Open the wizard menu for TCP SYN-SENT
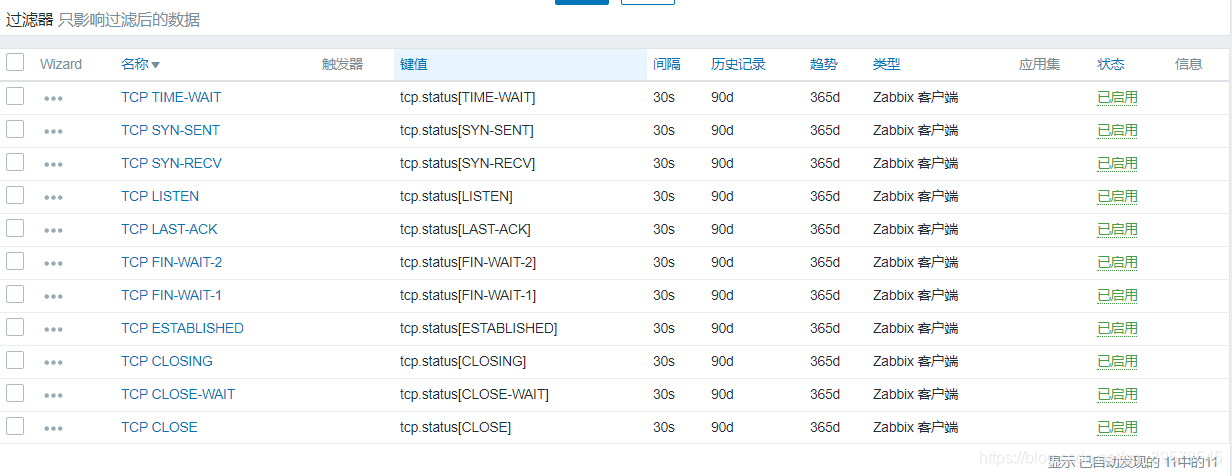The width and height of the screenshot is (1232, 476). point(54,132)
